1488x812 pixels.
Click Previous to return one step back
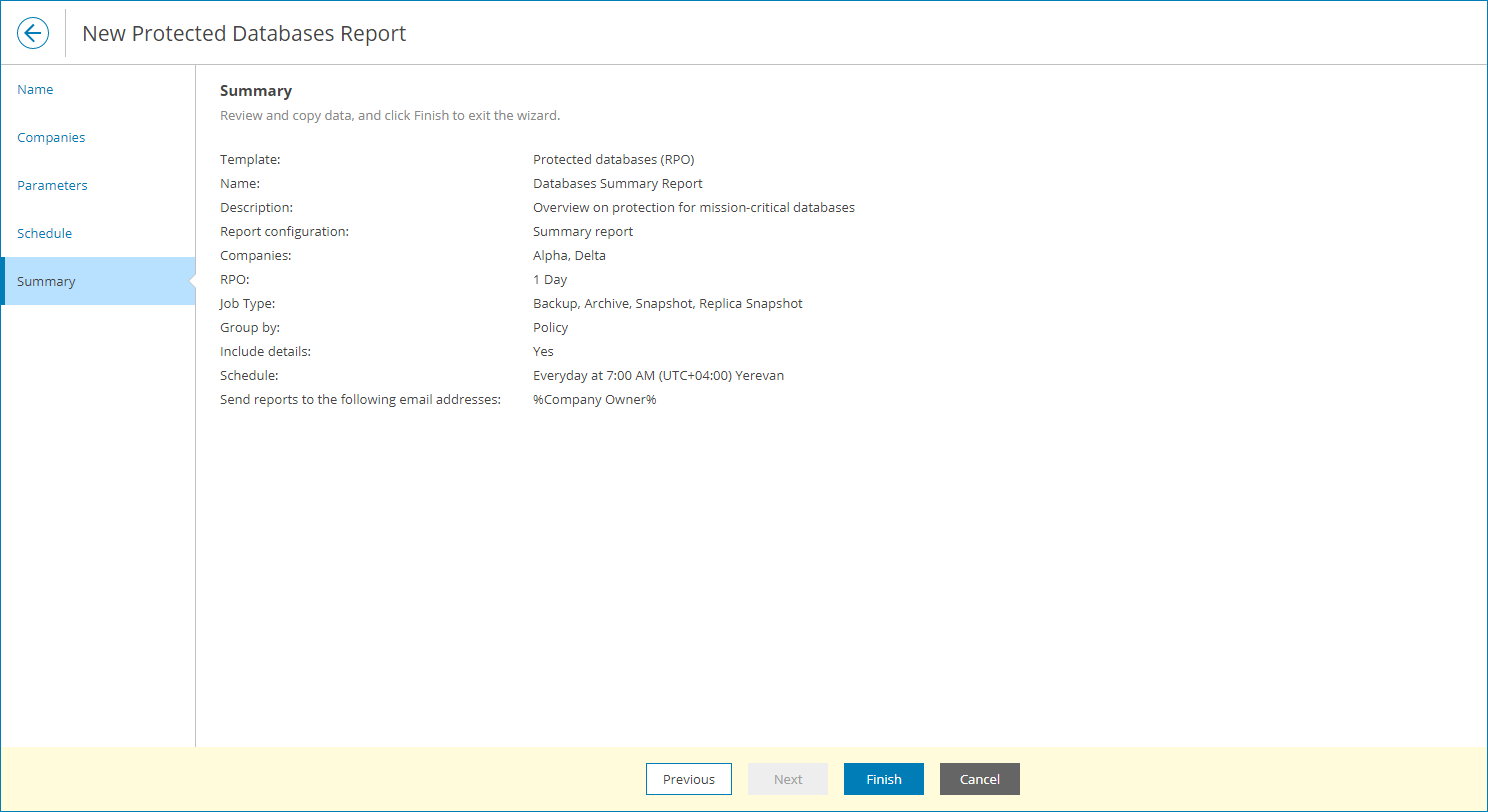tap(689, 779)
